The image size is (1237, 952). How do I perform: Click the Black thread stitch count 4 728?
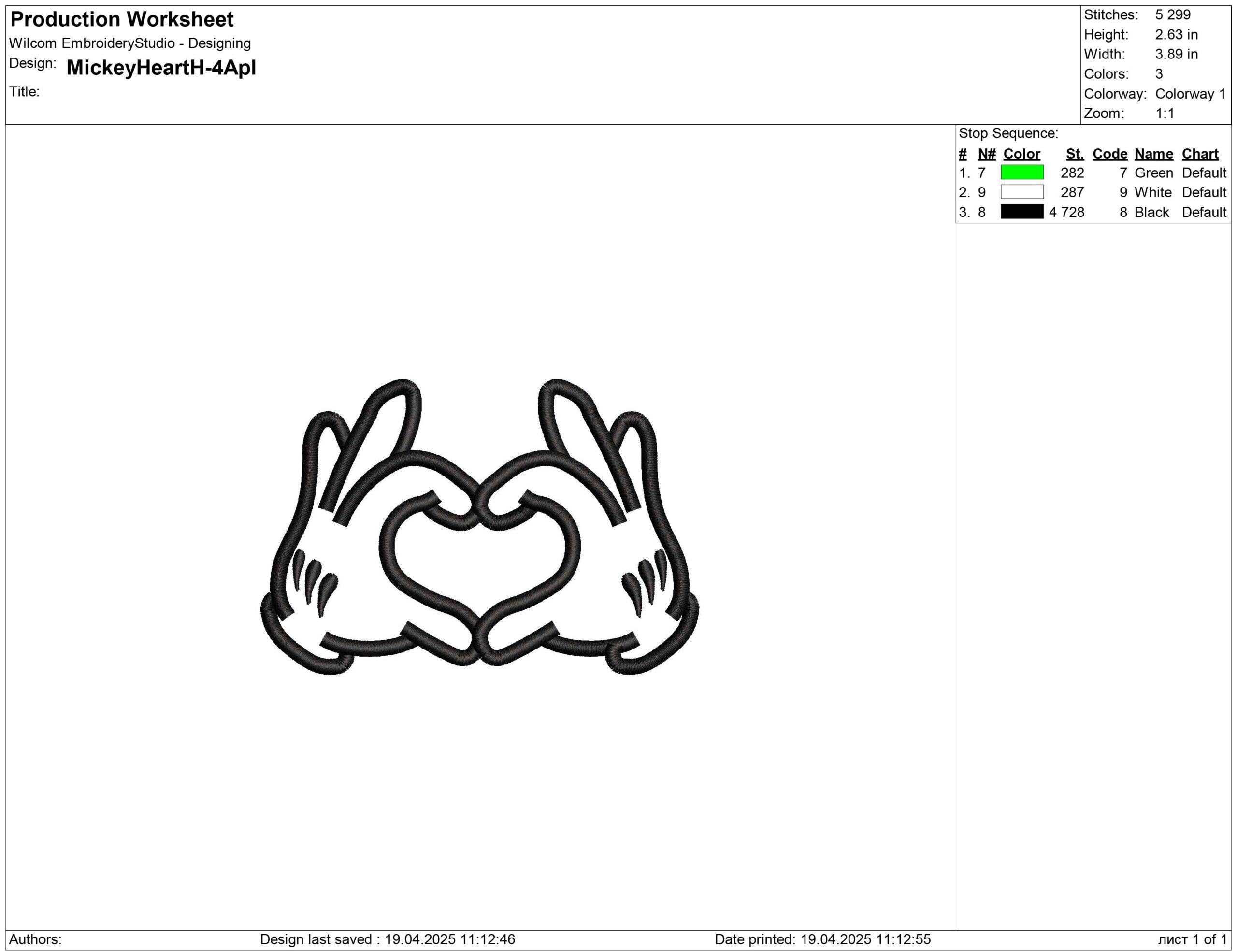point(1066,212)
